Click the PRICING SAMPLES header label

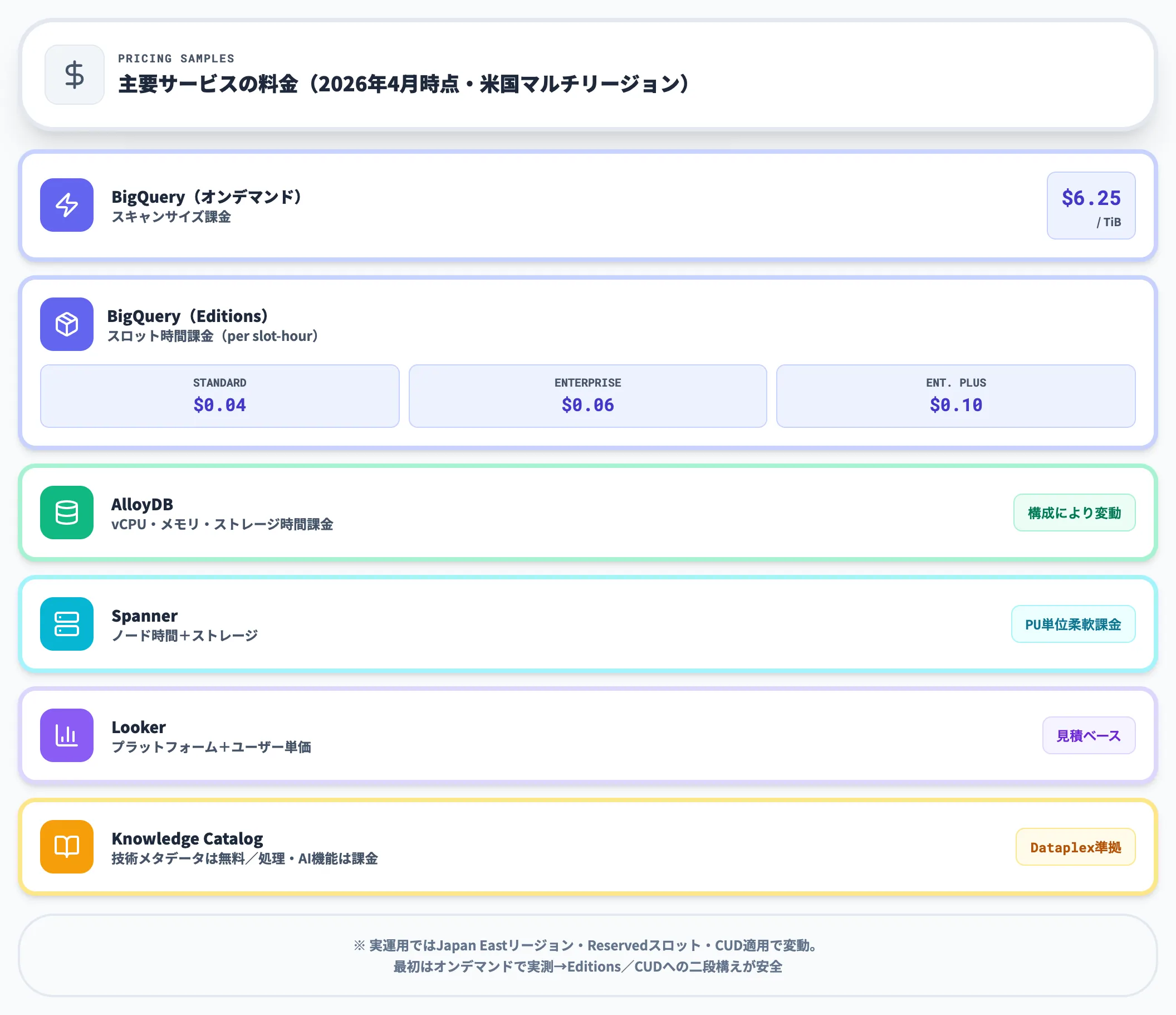[x=177, y=57]
